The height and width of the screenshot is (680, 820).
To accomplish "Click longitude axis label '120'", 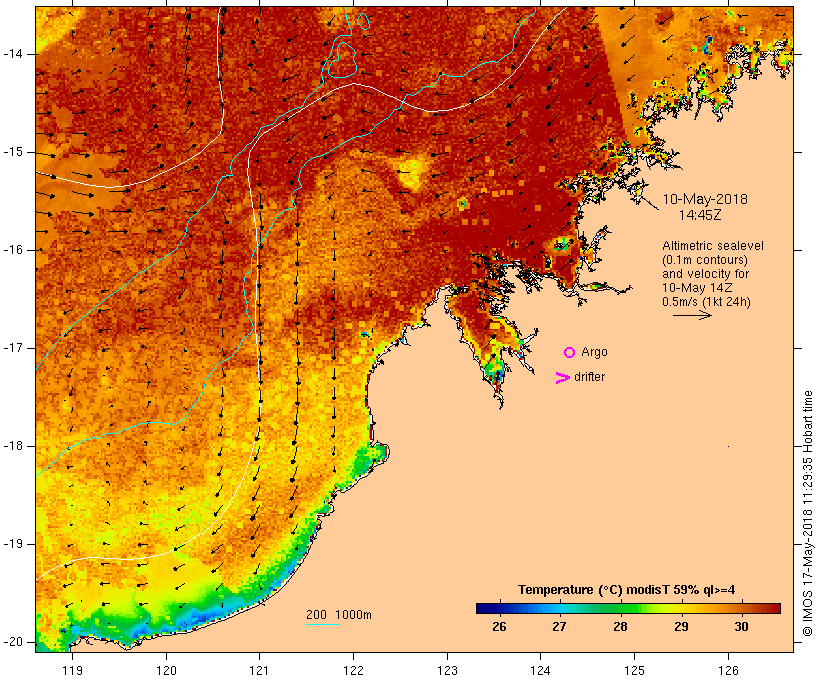I will (166, 670).
